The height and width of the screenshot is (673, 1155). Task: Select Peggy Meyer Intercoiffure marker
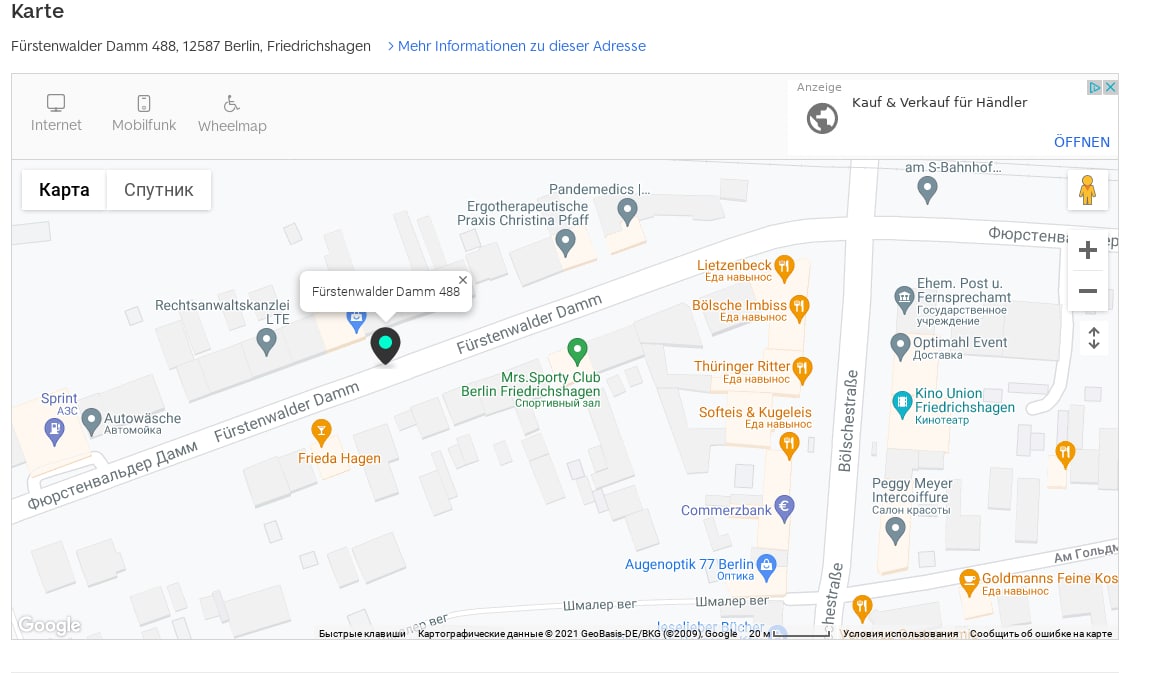coord(895,531)
